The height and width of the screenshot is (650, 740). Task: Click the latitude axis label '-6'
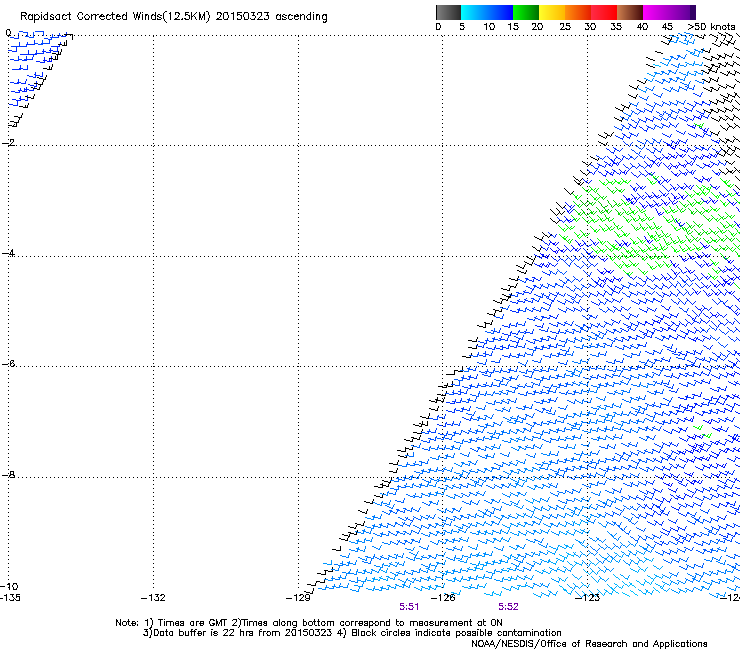click(x=8, y=363)
